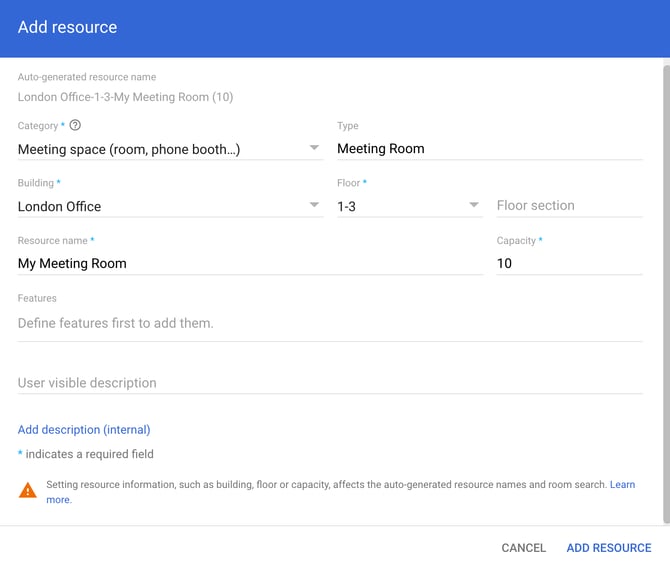Click the Features field placeholder text

pos(116,323)
